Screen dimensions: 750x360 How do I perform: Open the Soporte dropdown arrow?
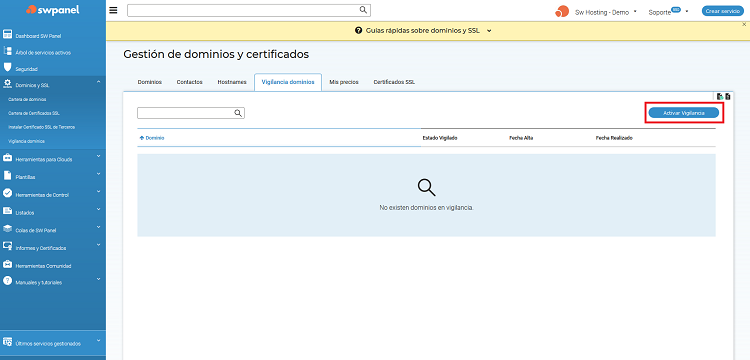point(686,11)
